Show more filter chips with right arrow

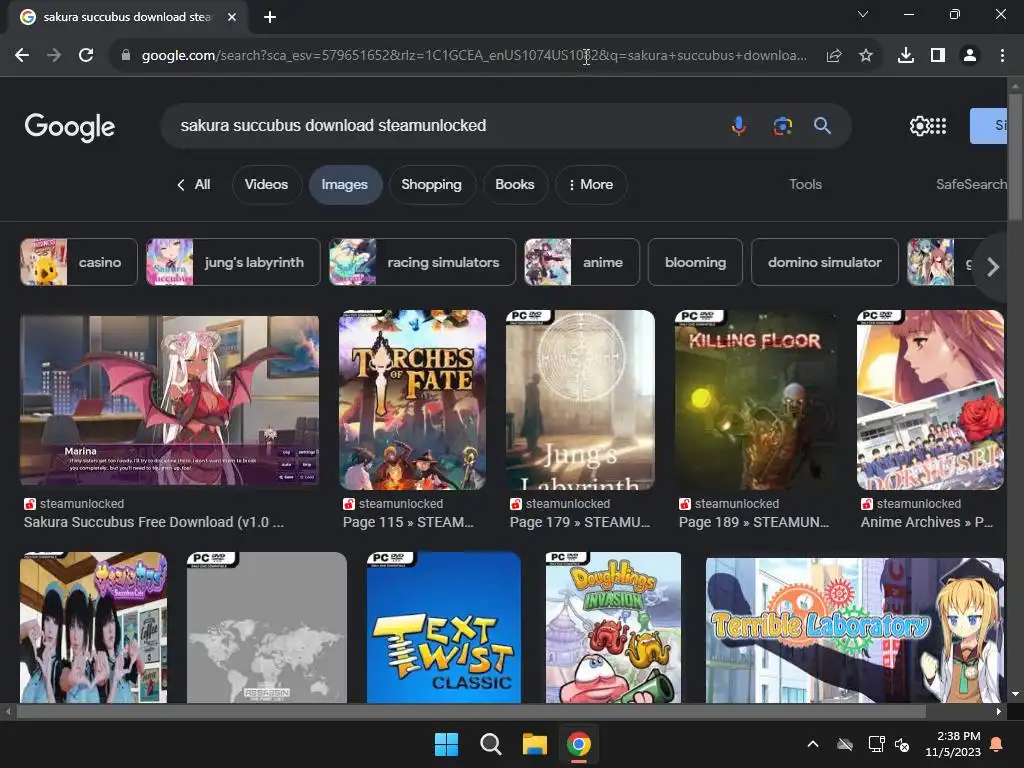coord(992,266)
